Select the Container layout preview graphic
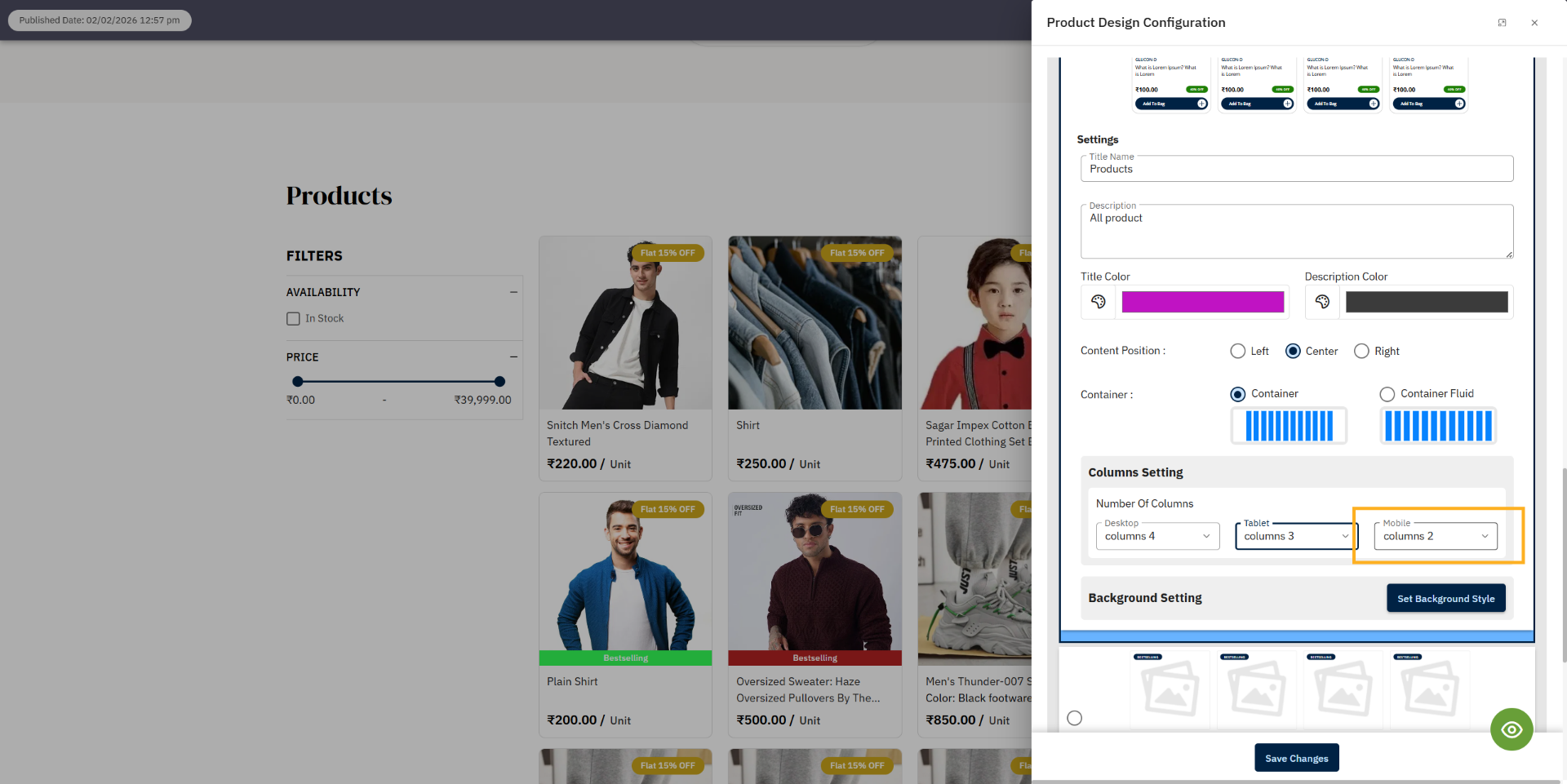This screenshot has width=1567, height=784. click(x=1288, y=425)
